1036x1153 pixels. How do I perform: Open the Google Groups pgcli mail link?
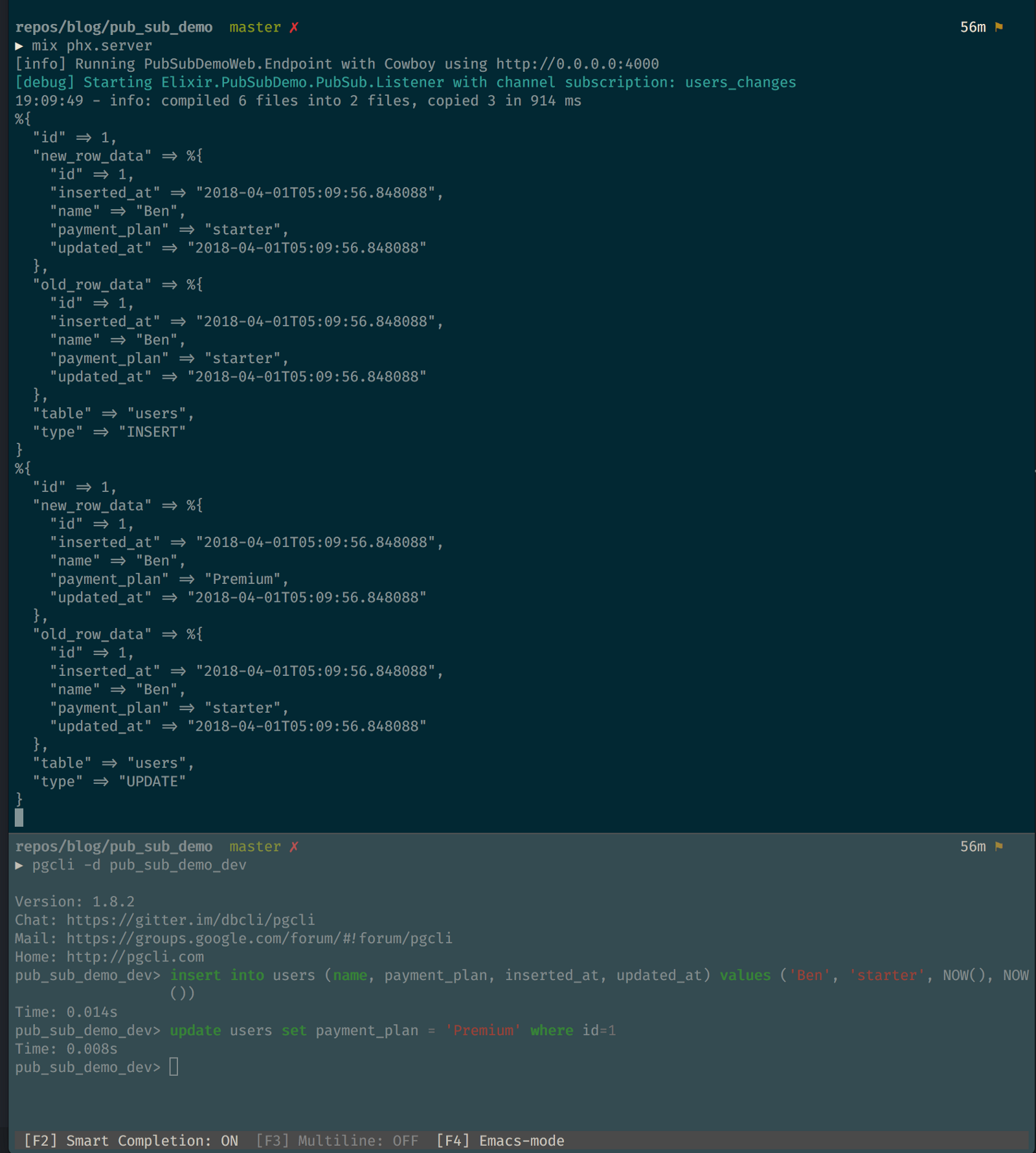tap(259, 939)
